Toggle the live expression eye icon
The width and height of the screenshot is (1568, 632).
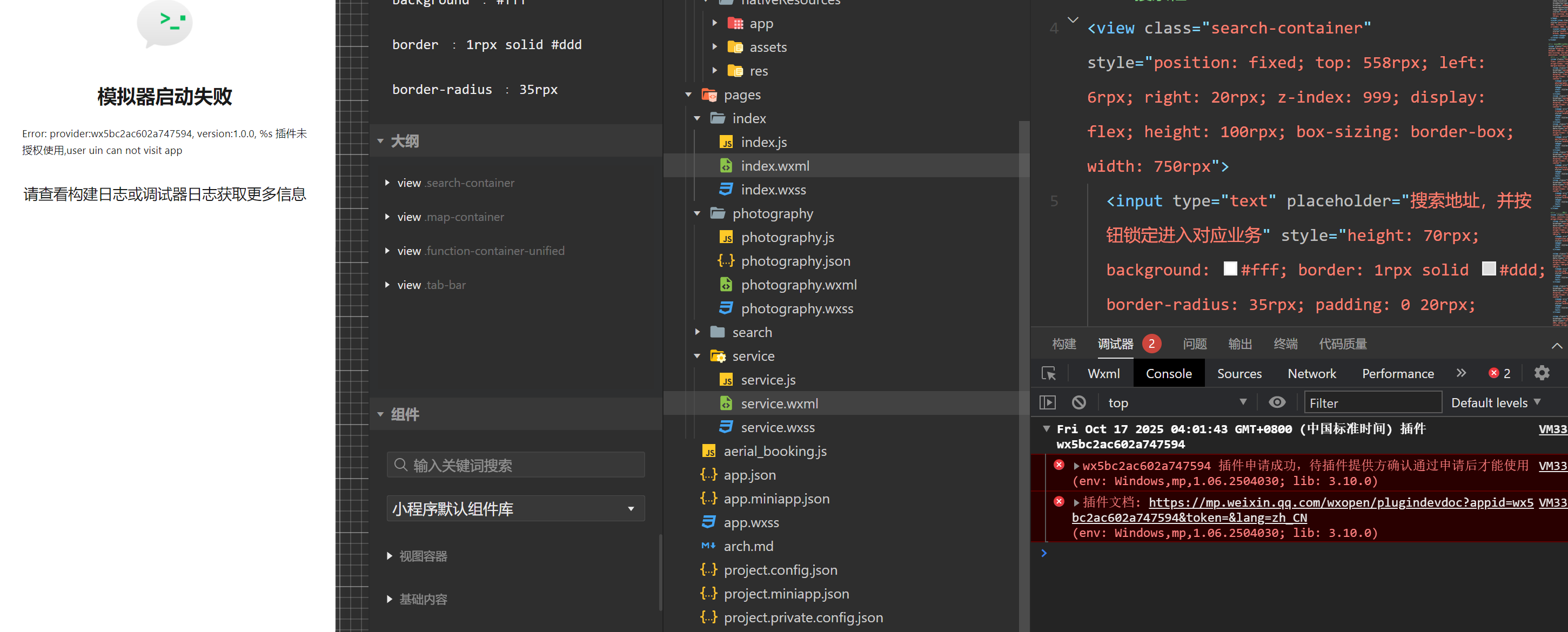click(x=1276, y=402)
